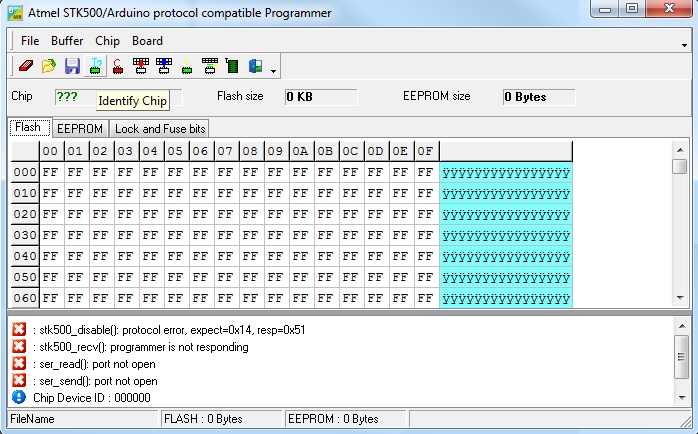Click the chip icon with red arrow
This screenshot has height=434, width=698.
tap(140, 66)
